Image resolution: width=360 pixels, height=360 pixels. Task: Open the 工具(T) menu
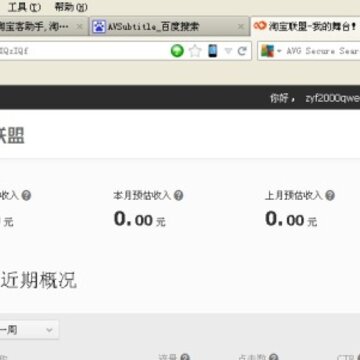click(24, 7)
